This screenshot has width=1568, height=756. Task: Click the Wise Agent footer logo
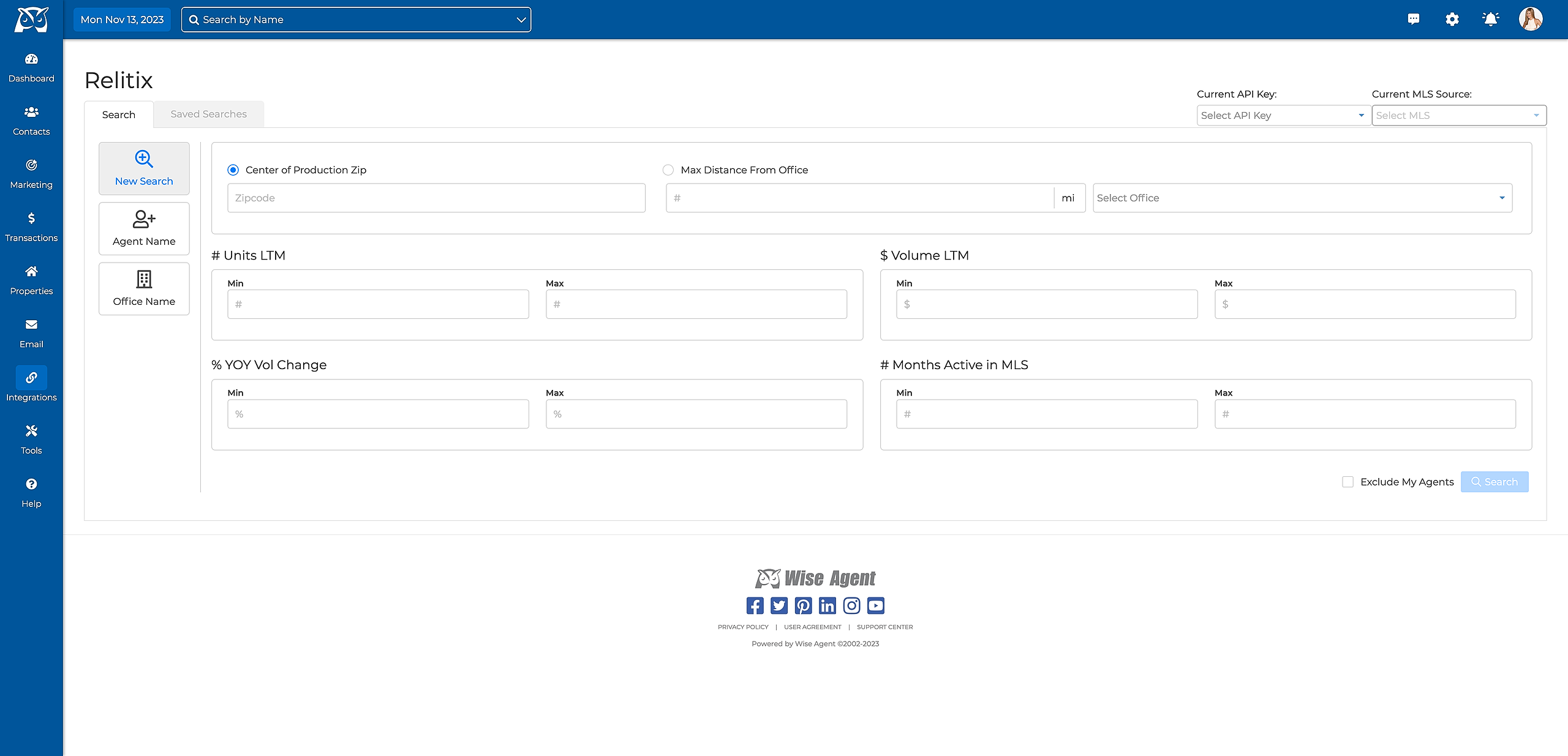pyautogui.click(x=815, y=578)
